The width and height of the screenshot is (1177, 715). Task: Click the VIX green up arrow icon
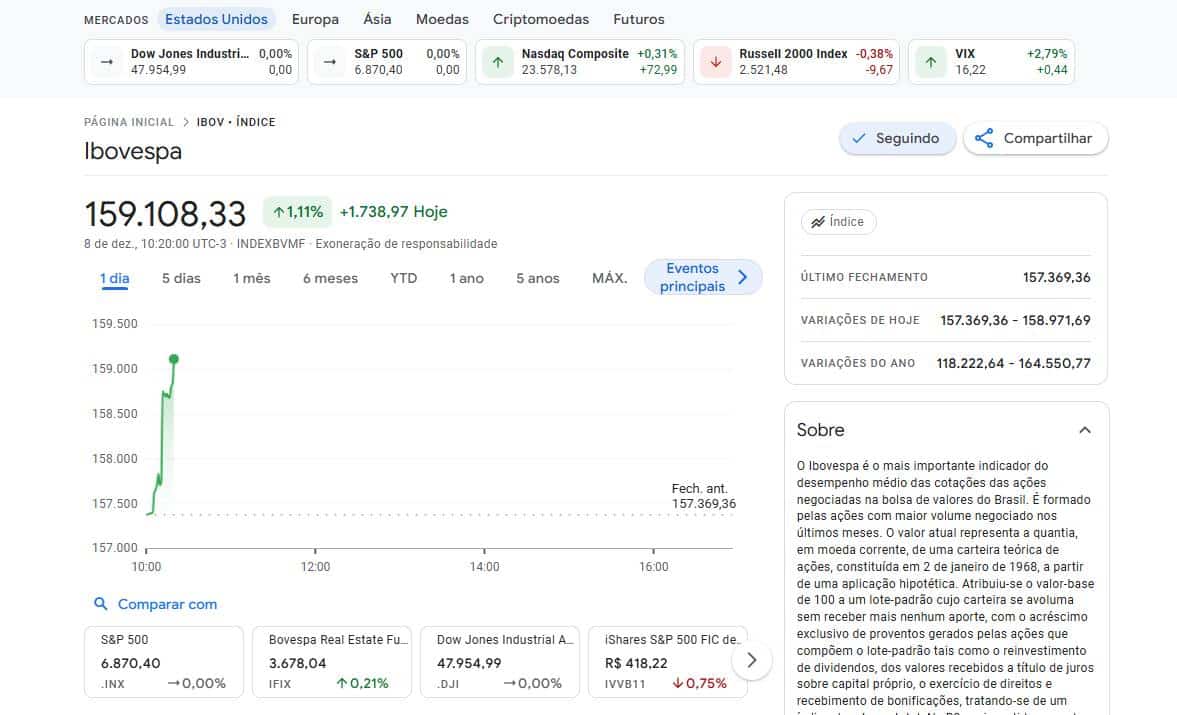(x=931, y=62)
